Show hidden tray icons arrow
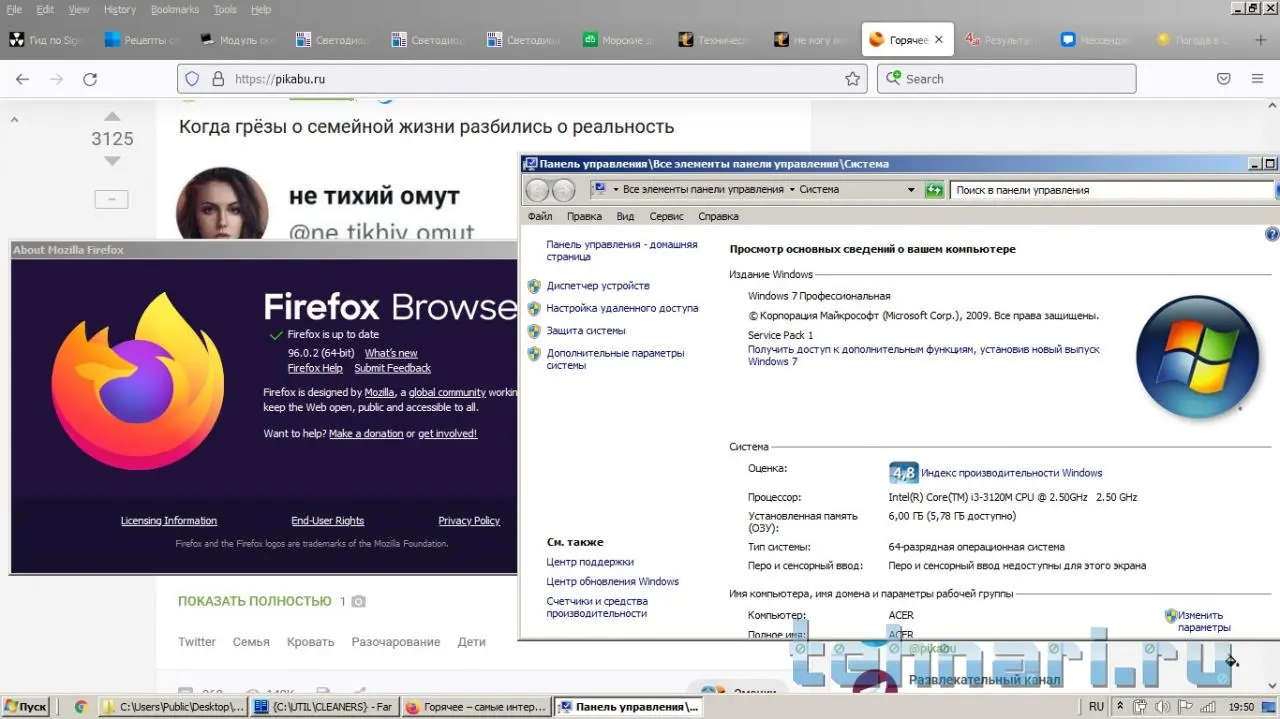The width and height of the screenshot is (1280, 719). pyautogui.click(x=1120, y=706)
